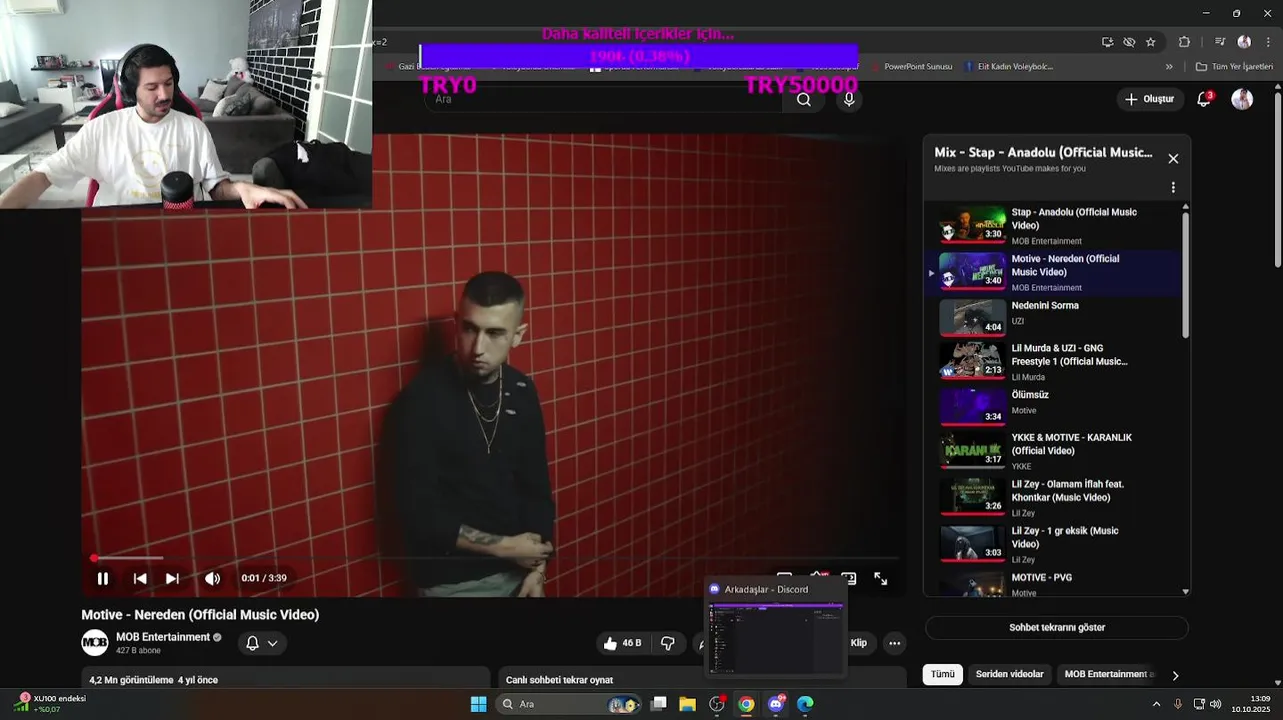Click the crossed-out eye icon in the address bar
Viewport: 1283px width, 720px height.
pos(1129,42)
